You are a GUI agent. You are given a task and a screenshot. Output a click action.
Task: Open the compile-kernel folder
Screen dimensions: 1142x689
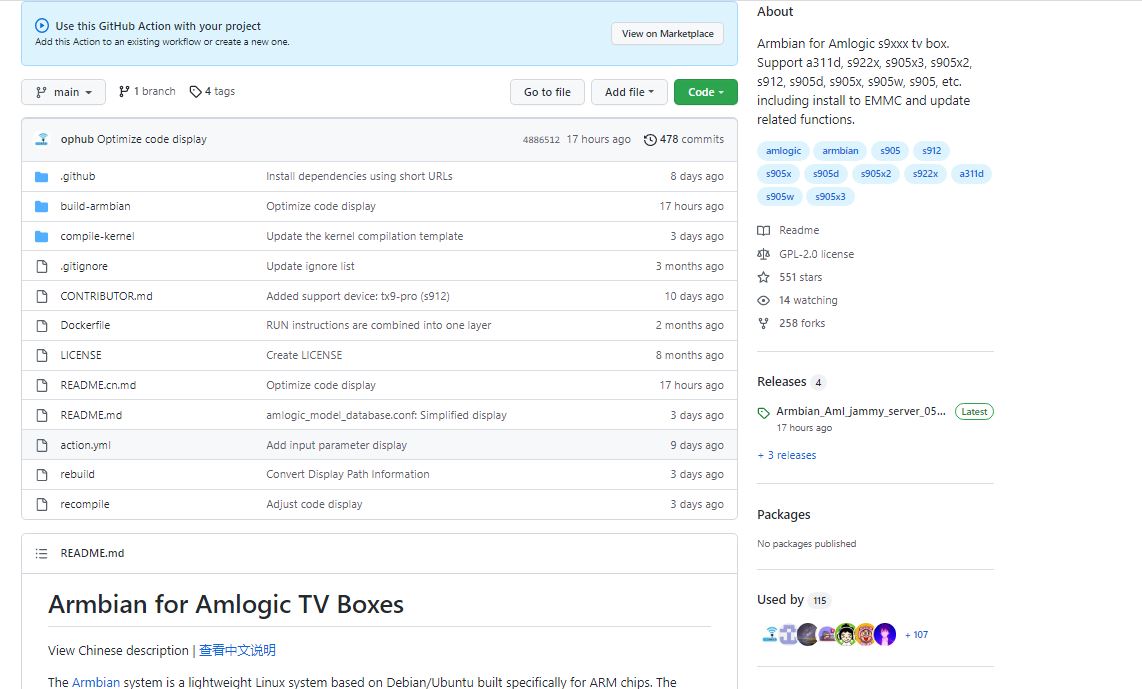[x=98, y=236]
